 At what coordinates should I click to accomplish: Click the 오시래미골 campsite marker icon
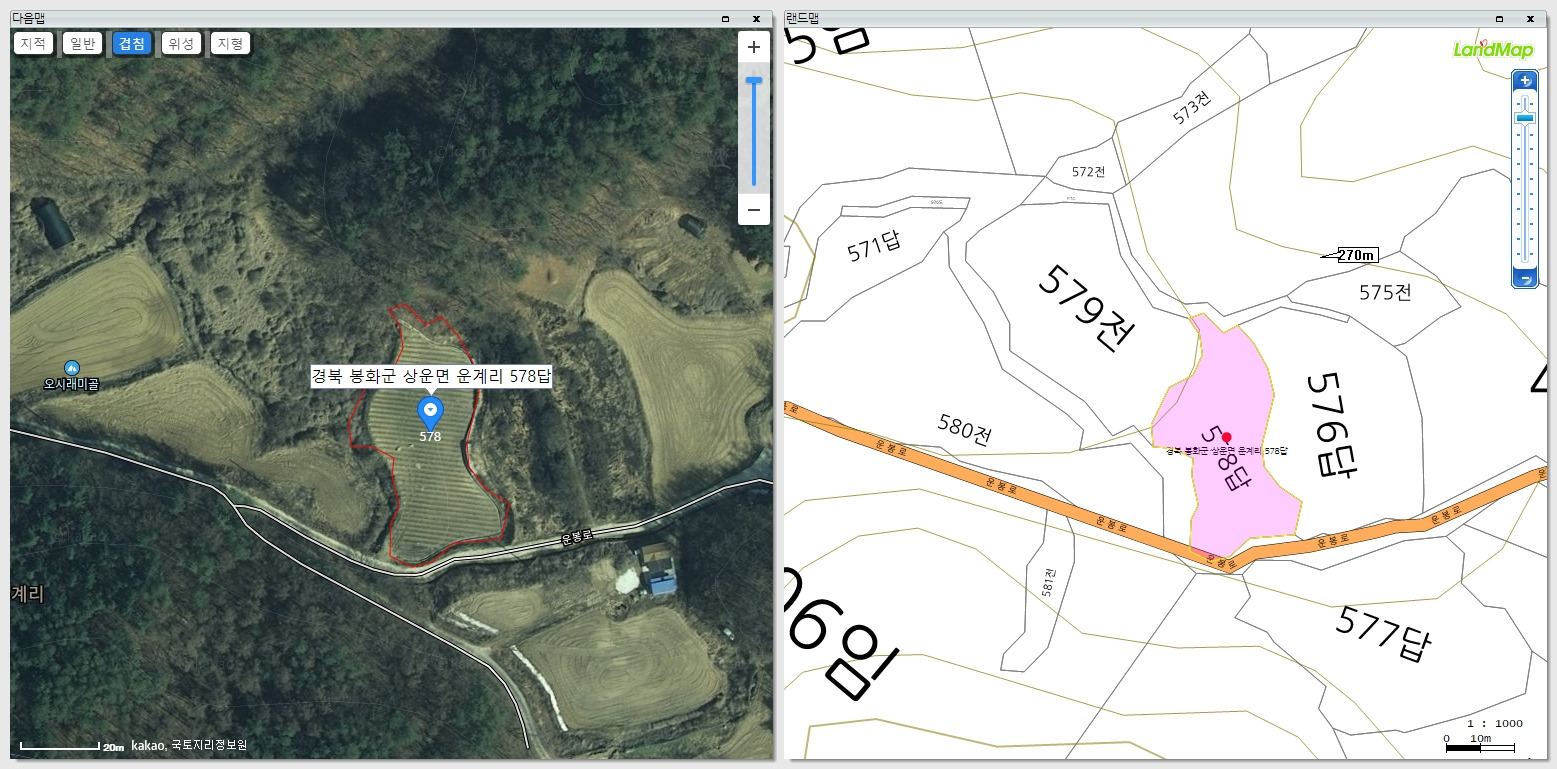[x=71, y=368]
